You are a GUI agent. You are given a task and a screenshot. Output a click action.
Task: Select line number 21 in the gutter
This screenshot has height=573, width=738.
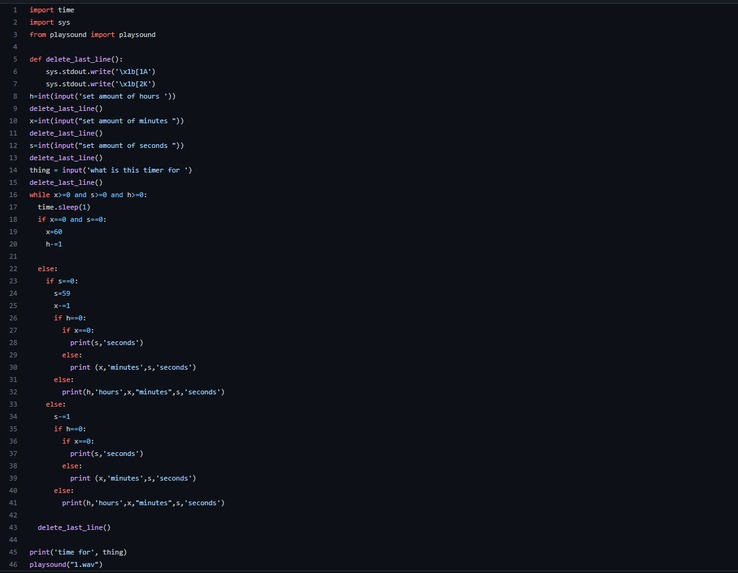(x=13, y=257)
